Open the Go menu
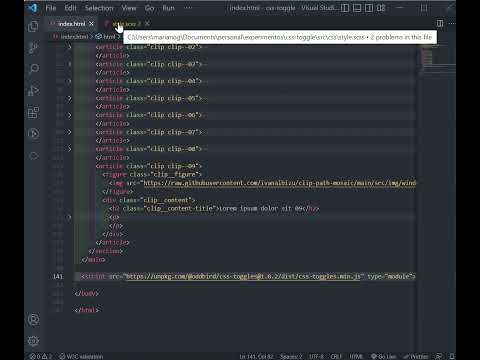The image size is (480, 360). click(149, 8)
